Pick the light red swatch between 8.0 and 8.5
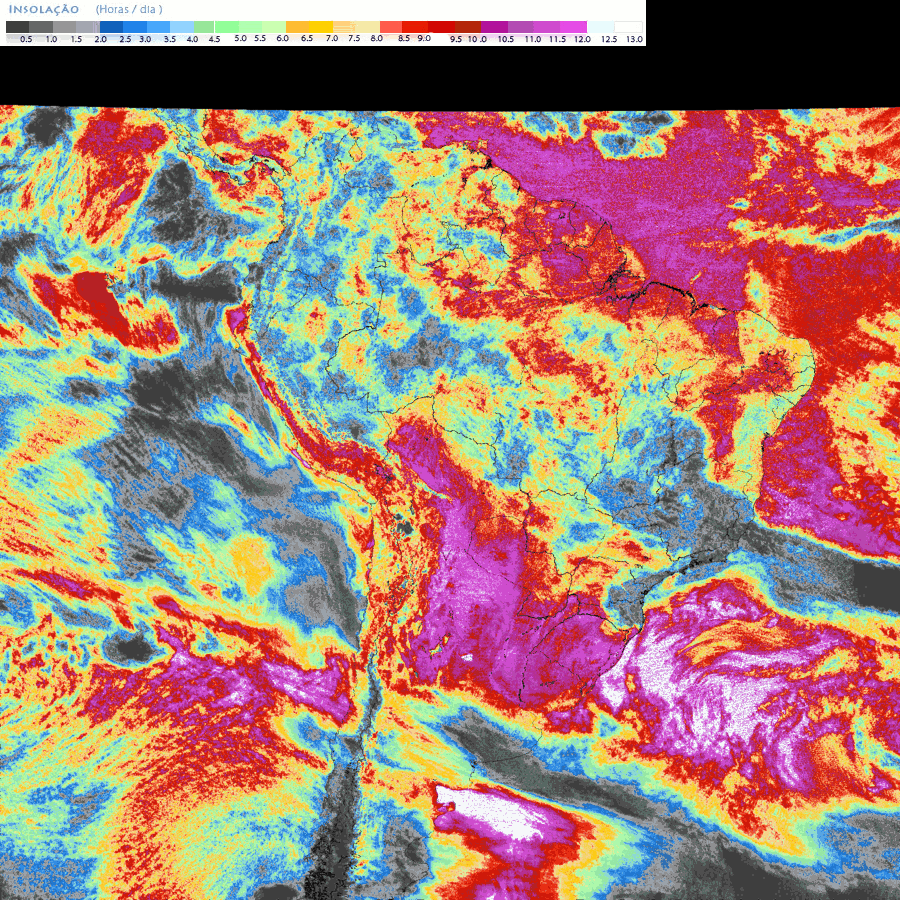This screenshot has height=900, width=900. [x=391, y=27]
